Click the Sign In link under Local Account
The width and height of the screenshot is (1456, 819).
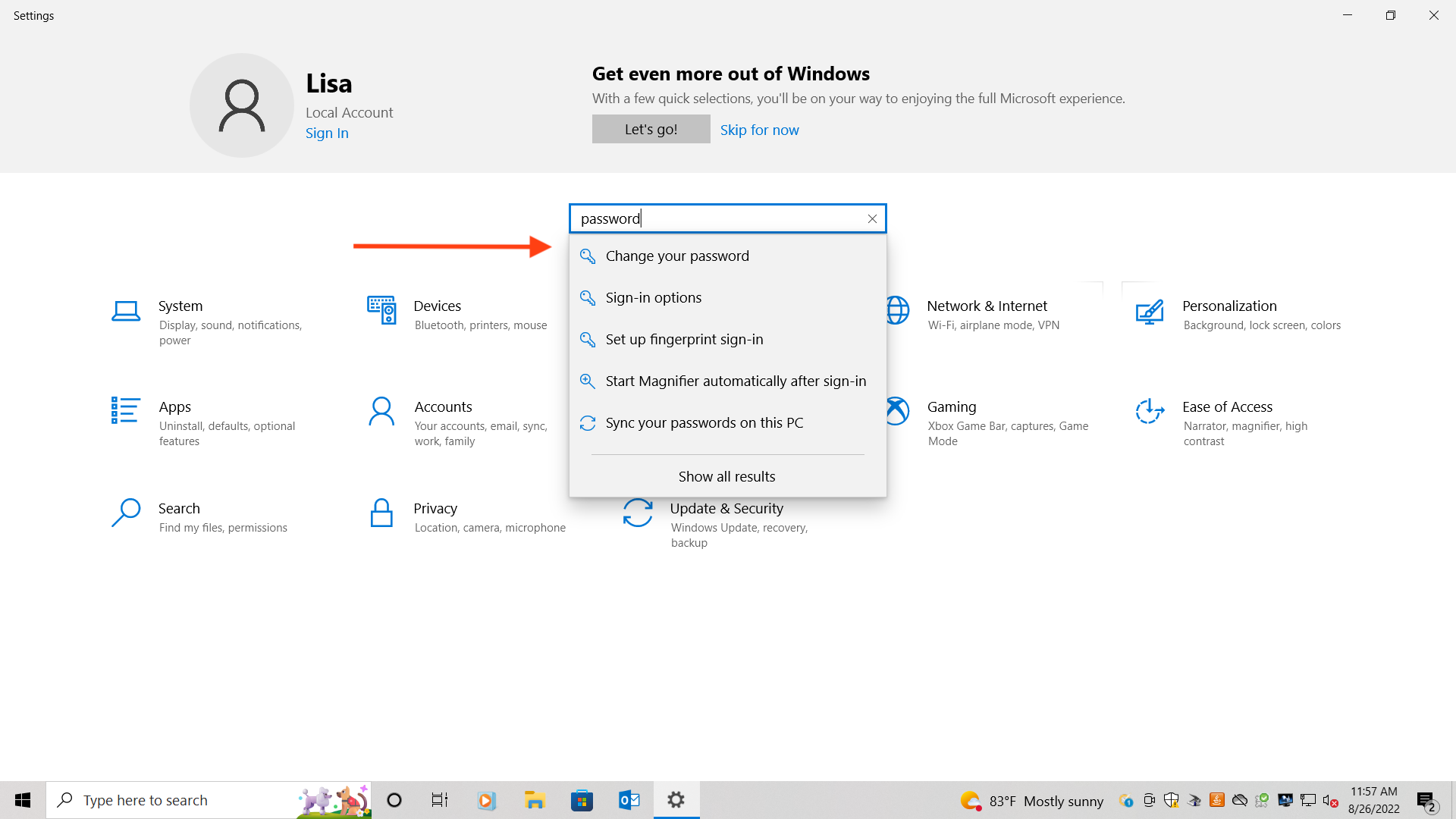[327, 133]
